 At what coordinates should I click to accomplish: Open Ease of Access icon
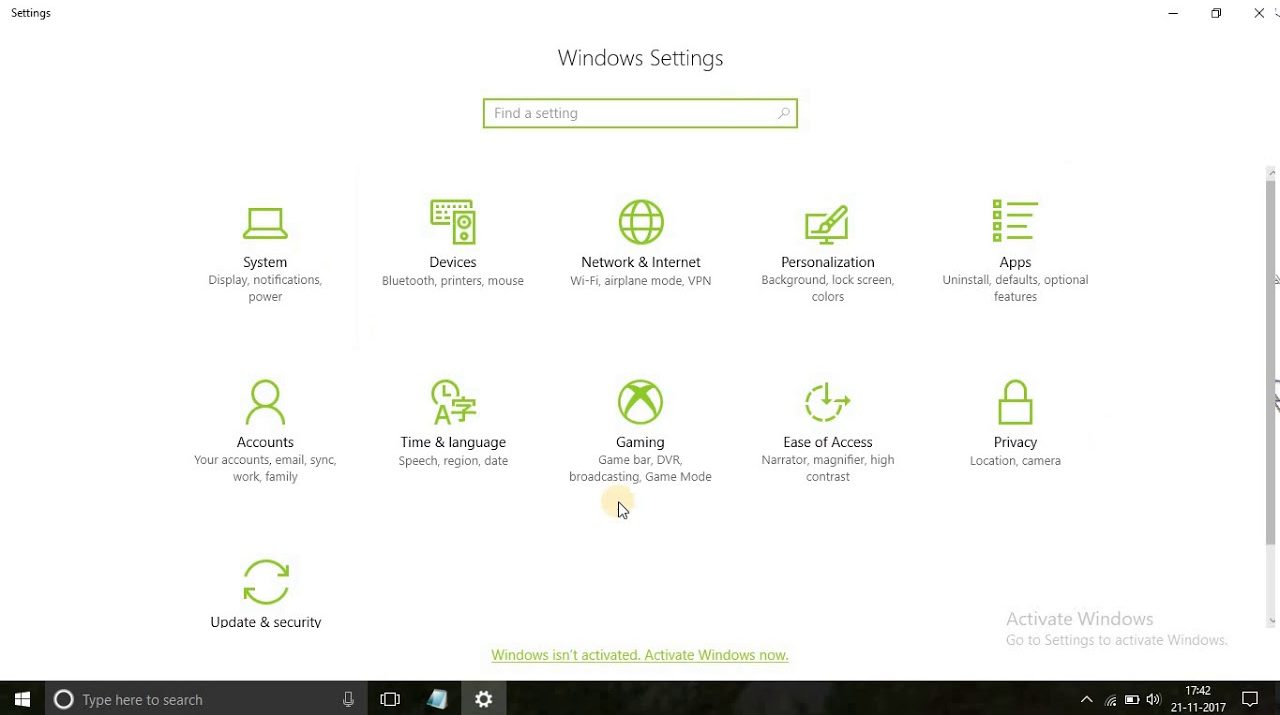click(827, 402)
